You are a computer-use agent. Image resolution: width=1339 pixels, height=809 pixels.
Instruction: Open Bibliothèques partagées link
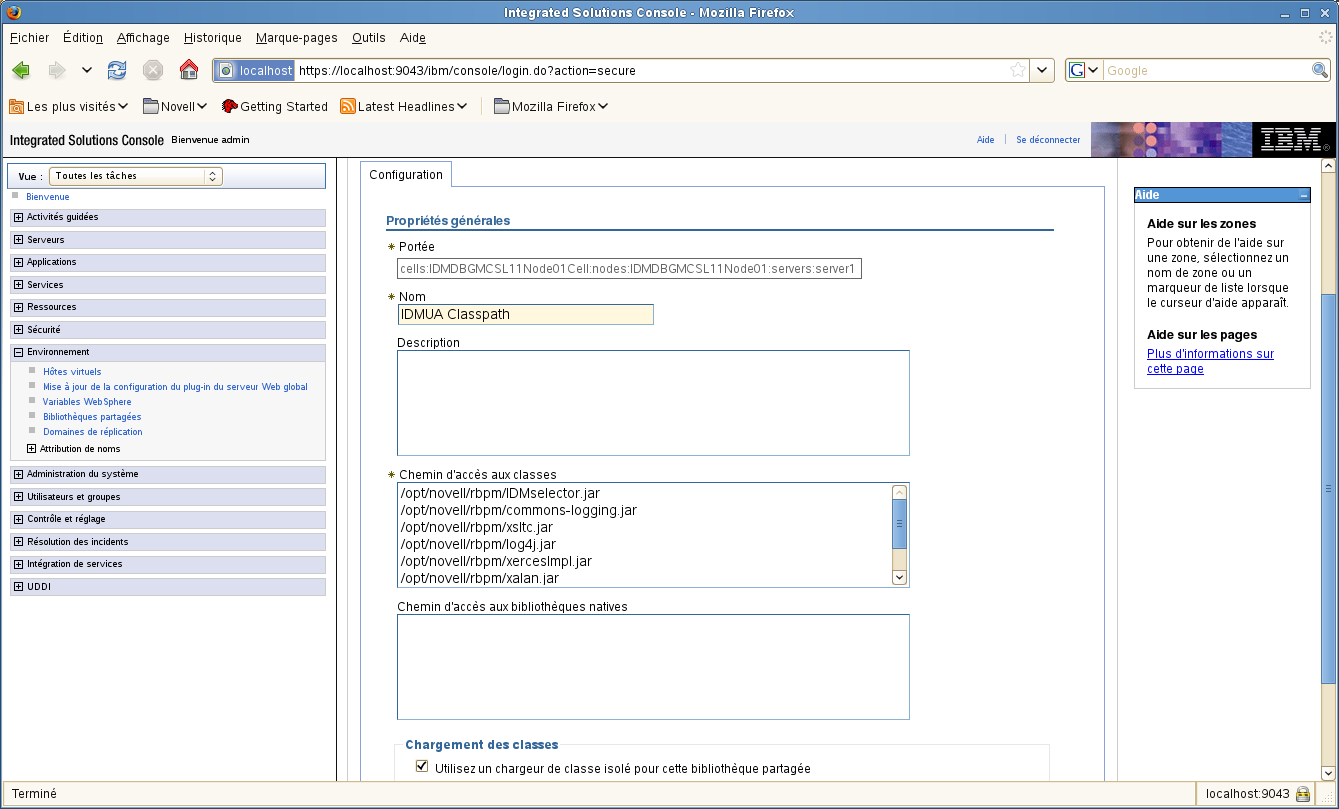click(92, 417)
